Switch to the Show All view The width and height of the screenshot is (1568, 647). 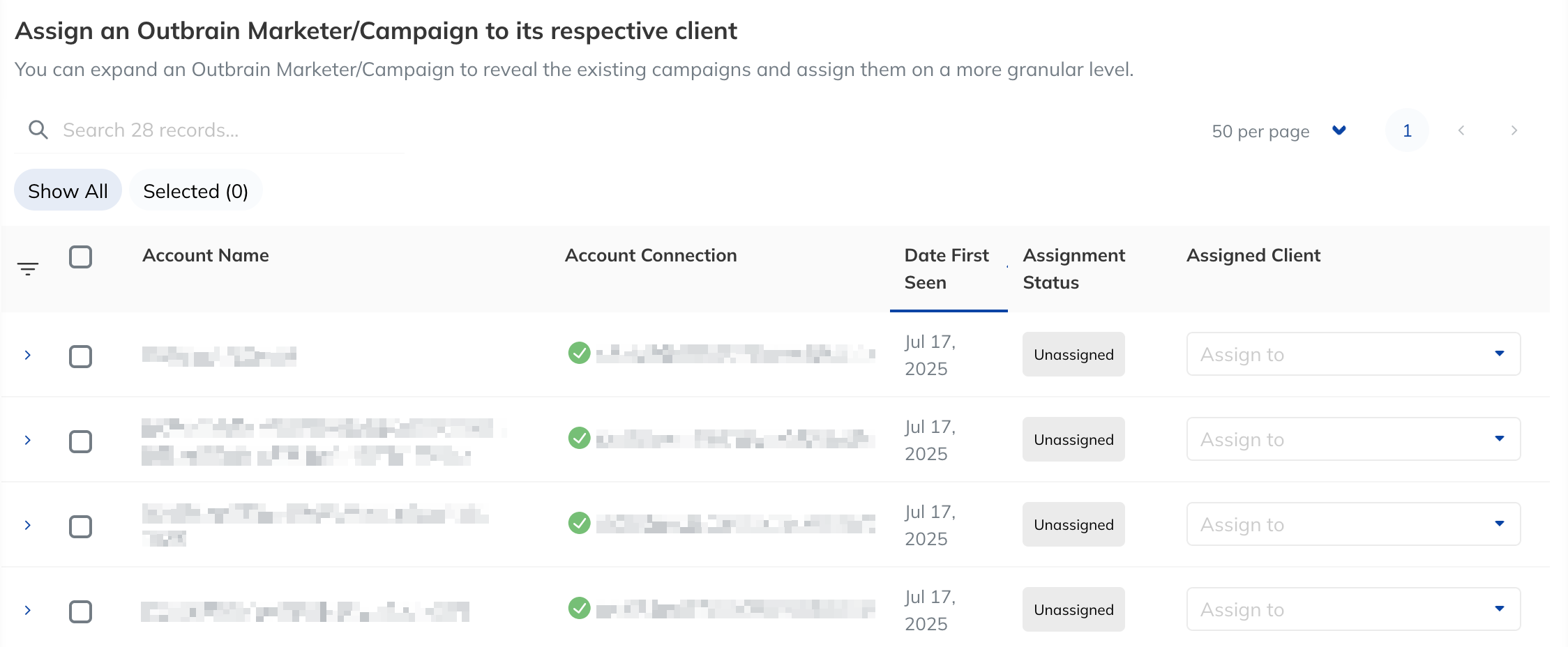68,190
